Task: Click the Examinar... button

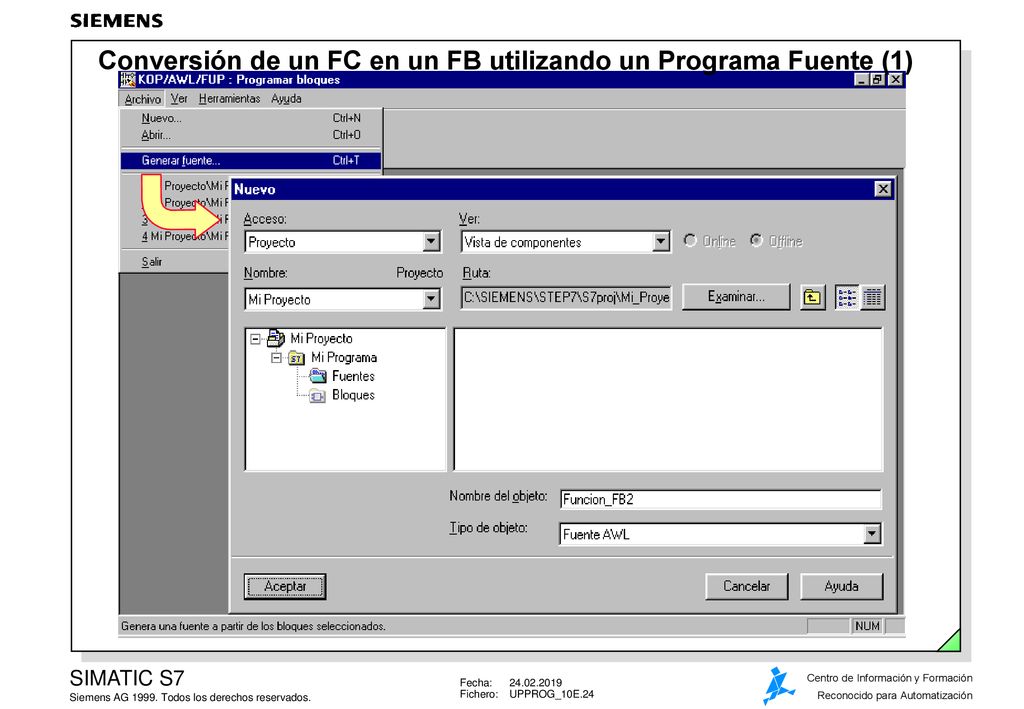Action: [x=736, y=297]
